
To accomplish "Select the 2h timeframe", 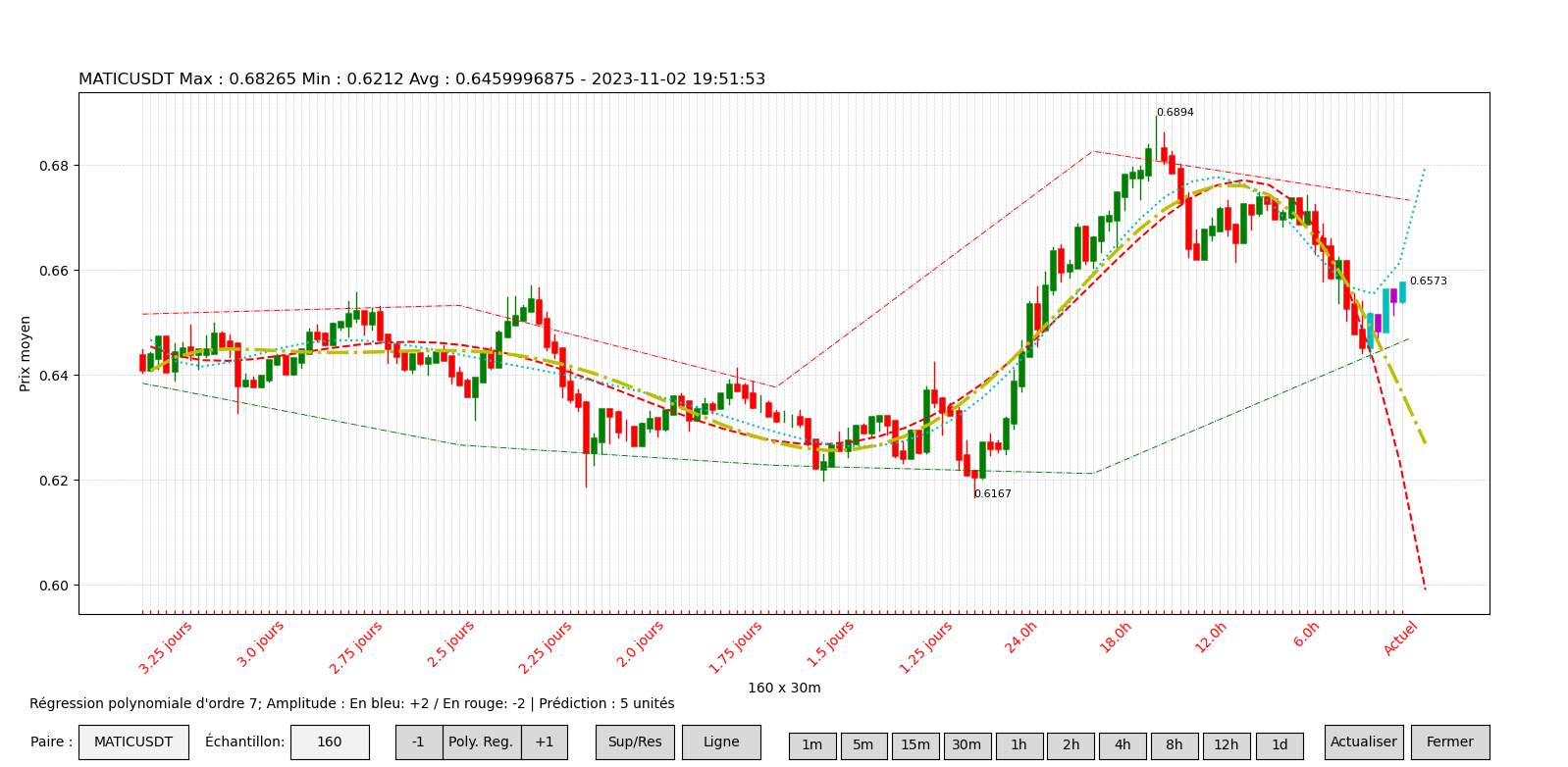I will point(1071,745).
